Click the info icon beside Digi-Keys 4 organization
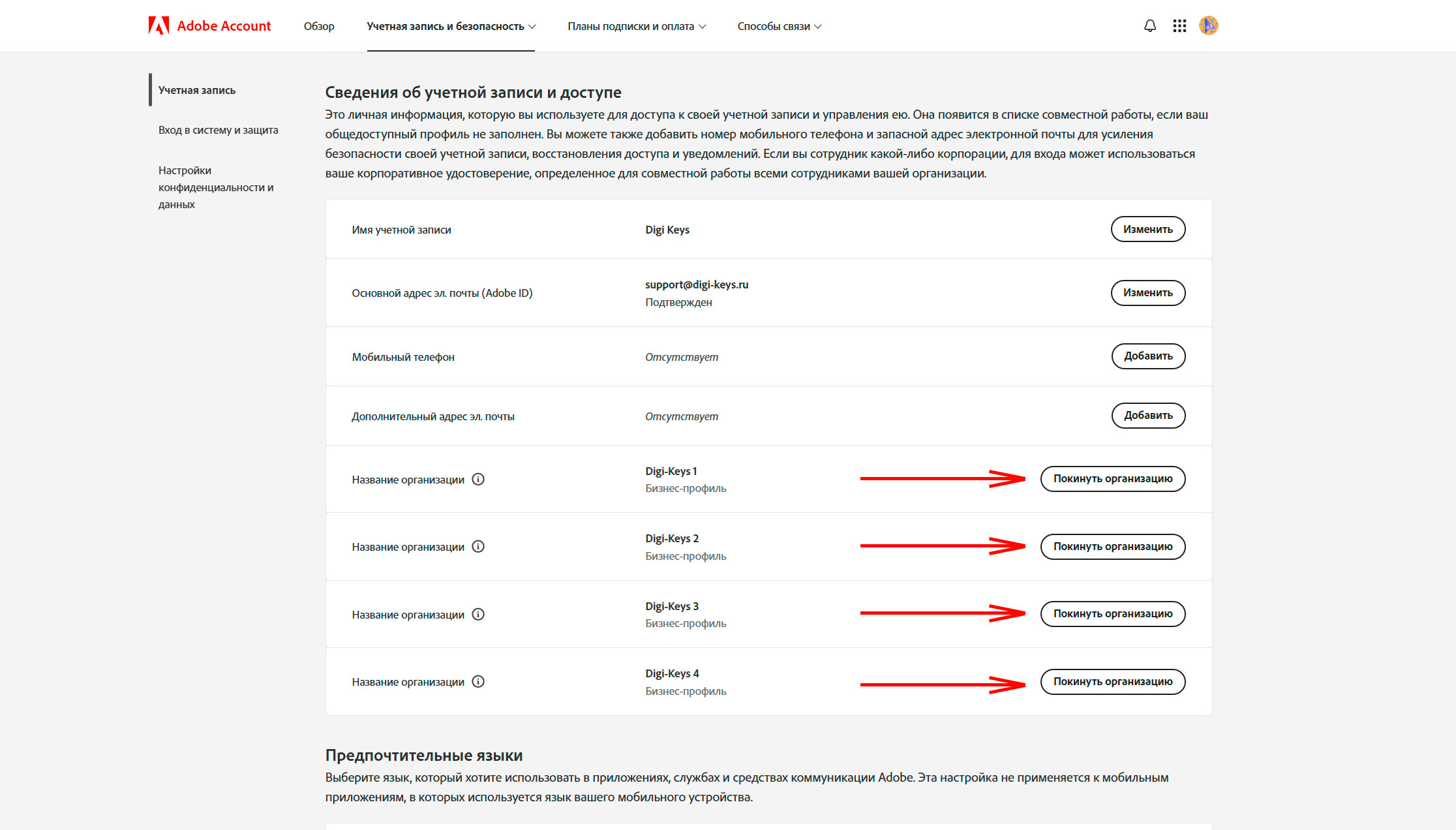1456x830 pixels. [479, 681]
